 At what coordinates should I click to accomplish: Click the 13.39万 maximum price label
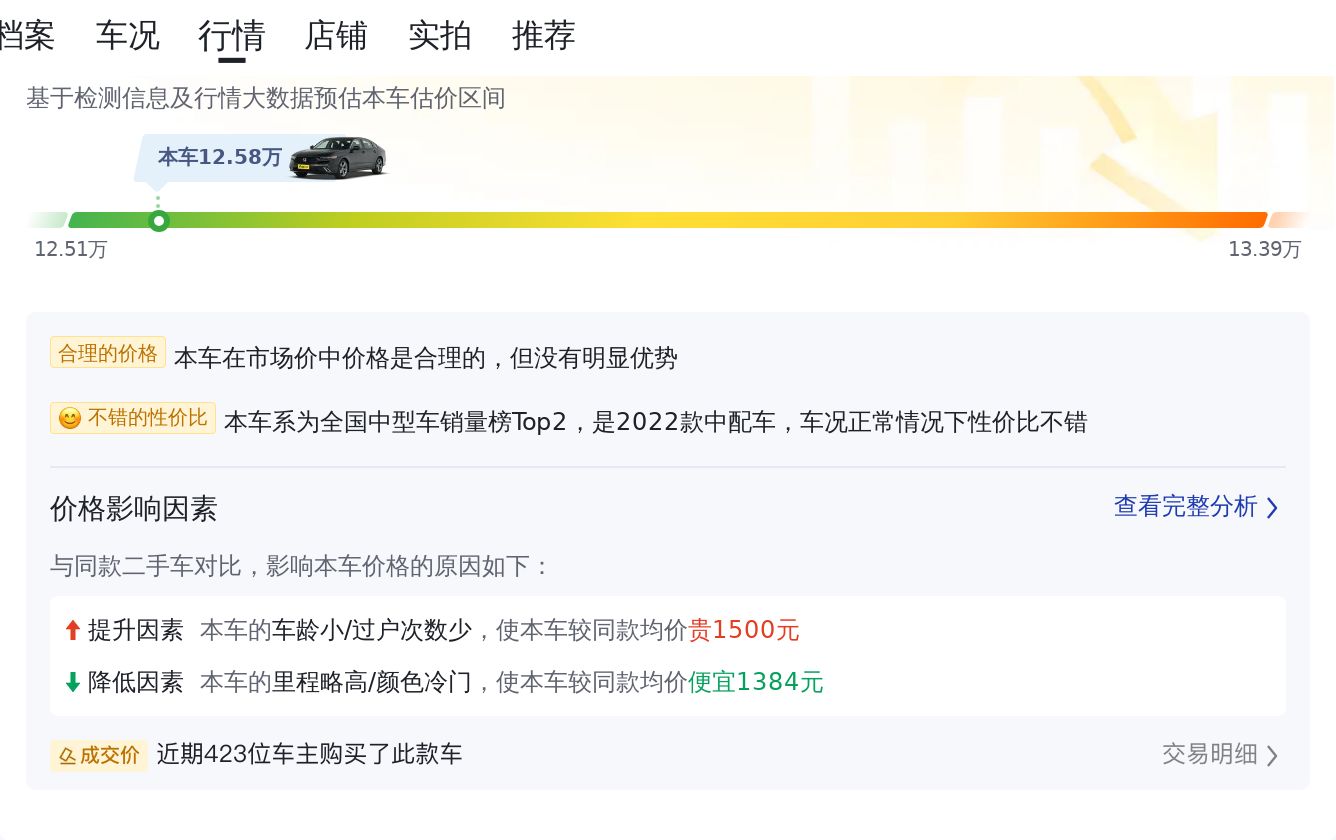pyautogui.click(x=1264, y=249)
